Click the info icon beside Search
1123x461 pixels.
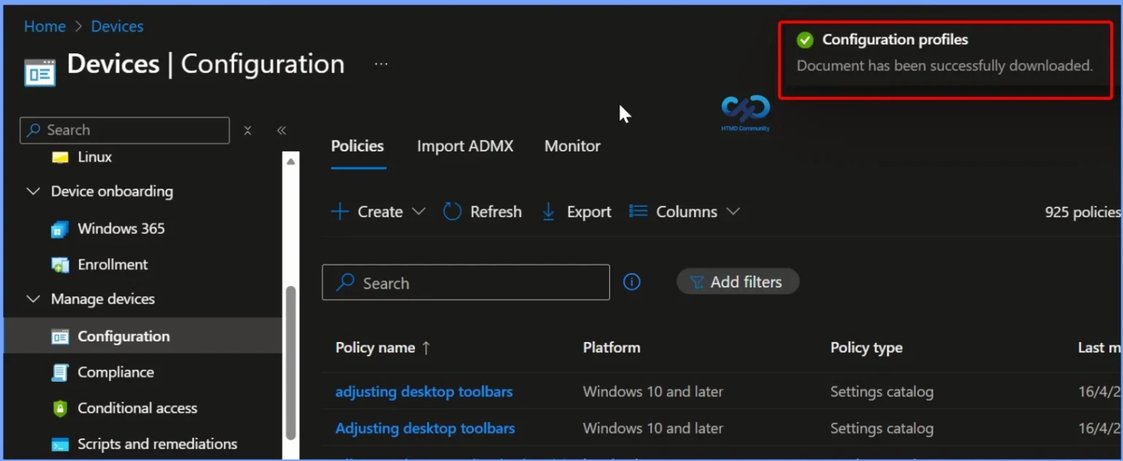pos(632,282)
